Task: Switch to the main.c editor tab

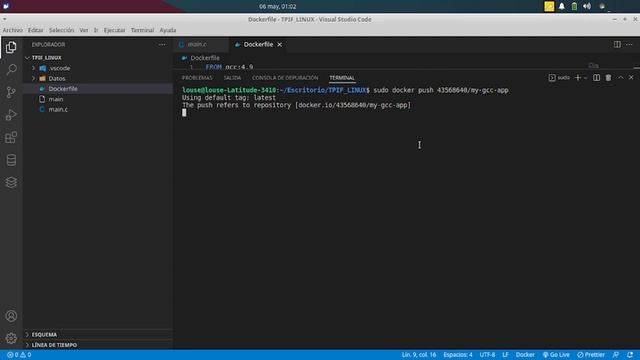Action: [197, 44]
